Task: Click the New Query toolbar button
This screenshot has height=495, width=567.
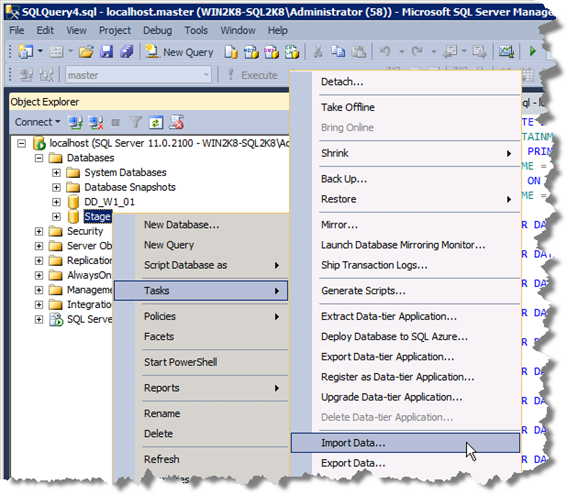Action: click(179, 52)
